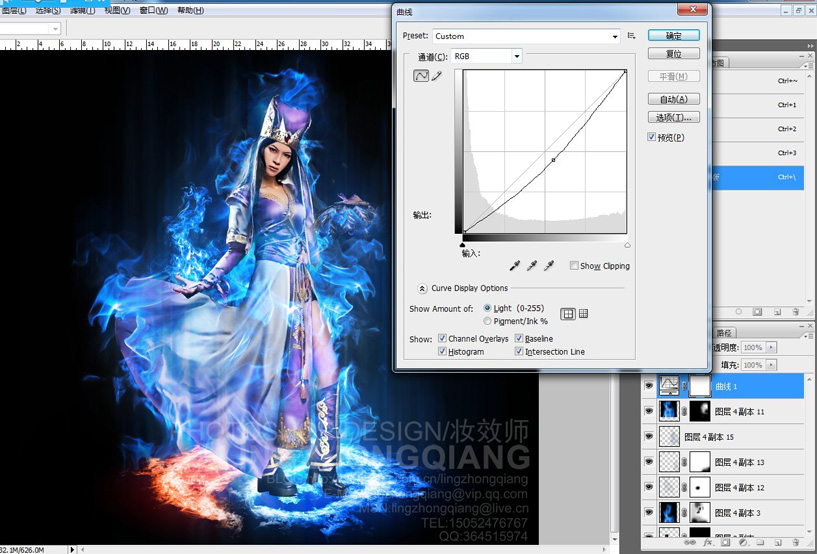Hide layer 图层 4 副本 13
The height and width of the screenshot is (554, 817).
[x=649, y=462]
